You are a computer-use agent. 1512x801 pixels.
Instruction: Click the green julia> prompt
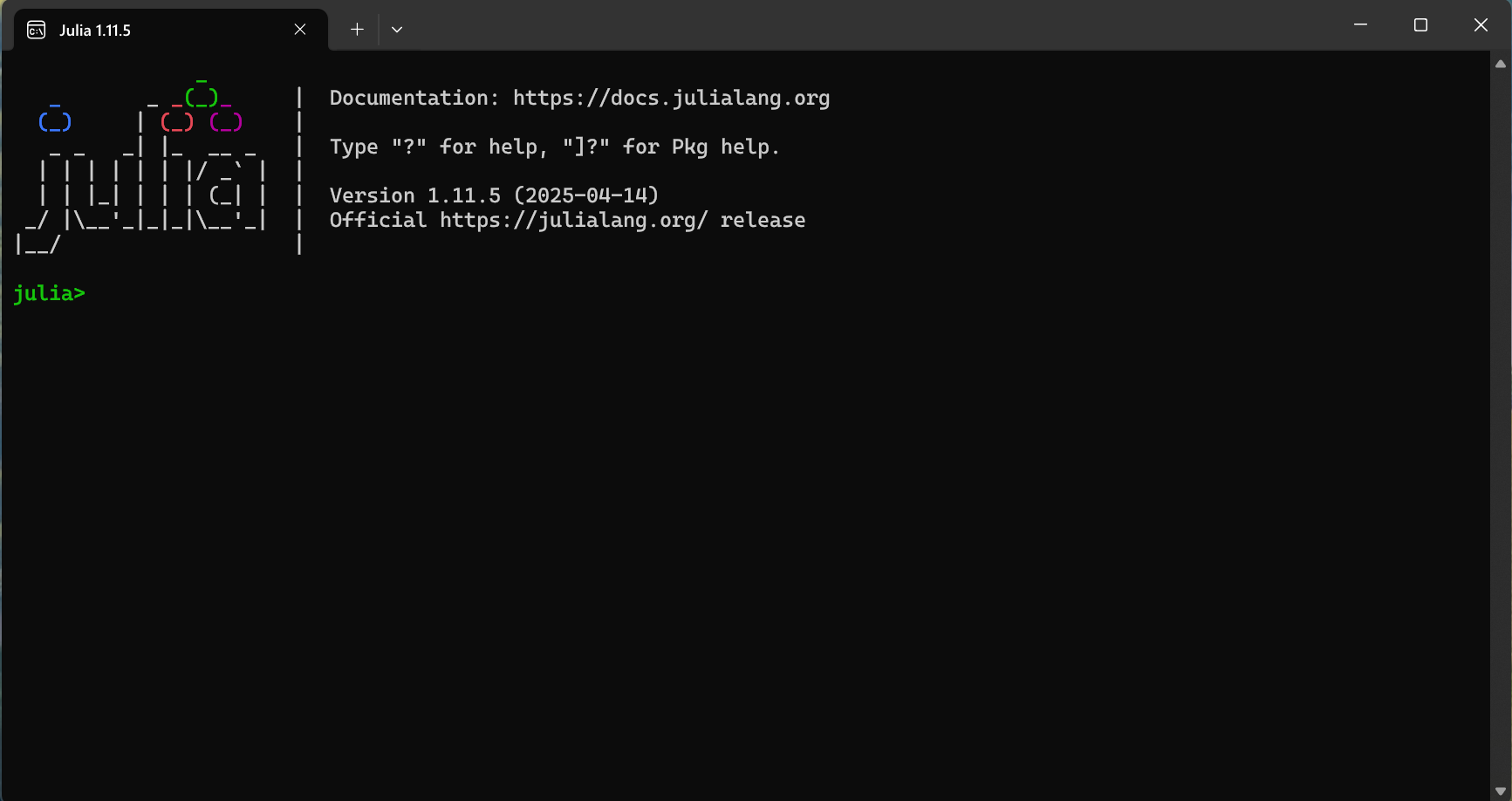pos(49,293)
